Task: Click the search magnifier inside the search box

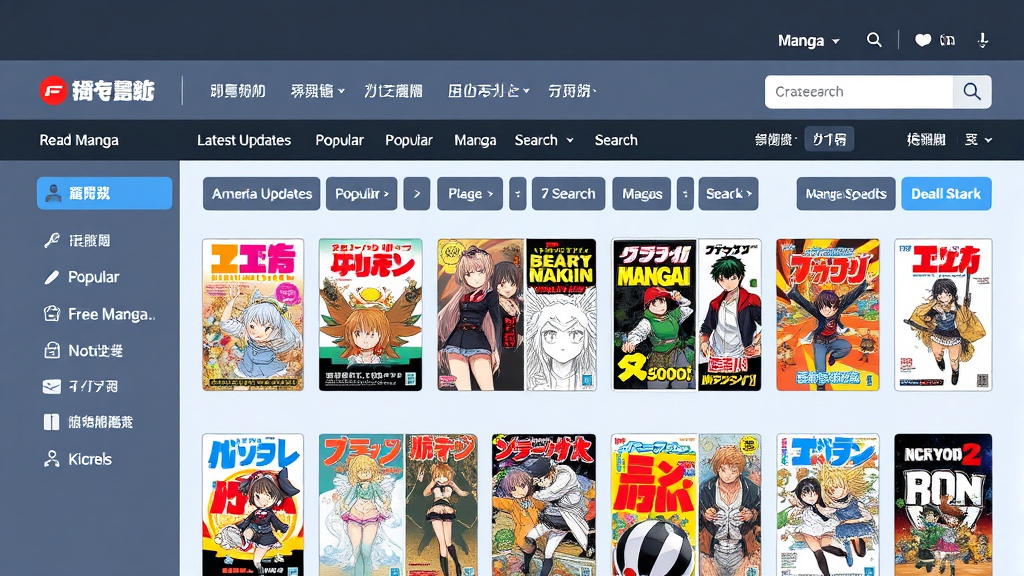Action: click(971, 91)
